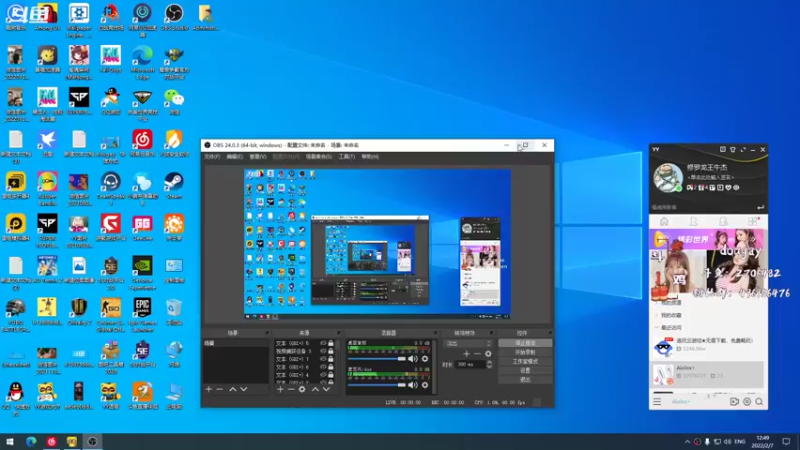Click YY search magnifier icon at bottom
Image resolution: width=800 pixels, height=450 pixels.
point(759,402)
